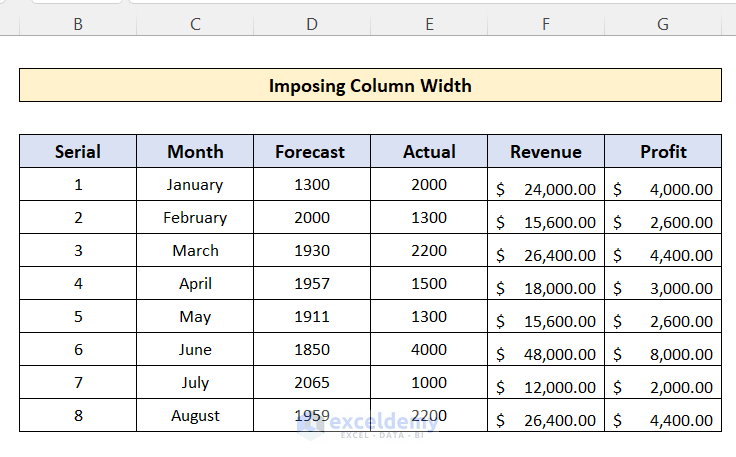Click the Actual cell showing 4000
The image size is (736, 457).
(x=429, y=349)
